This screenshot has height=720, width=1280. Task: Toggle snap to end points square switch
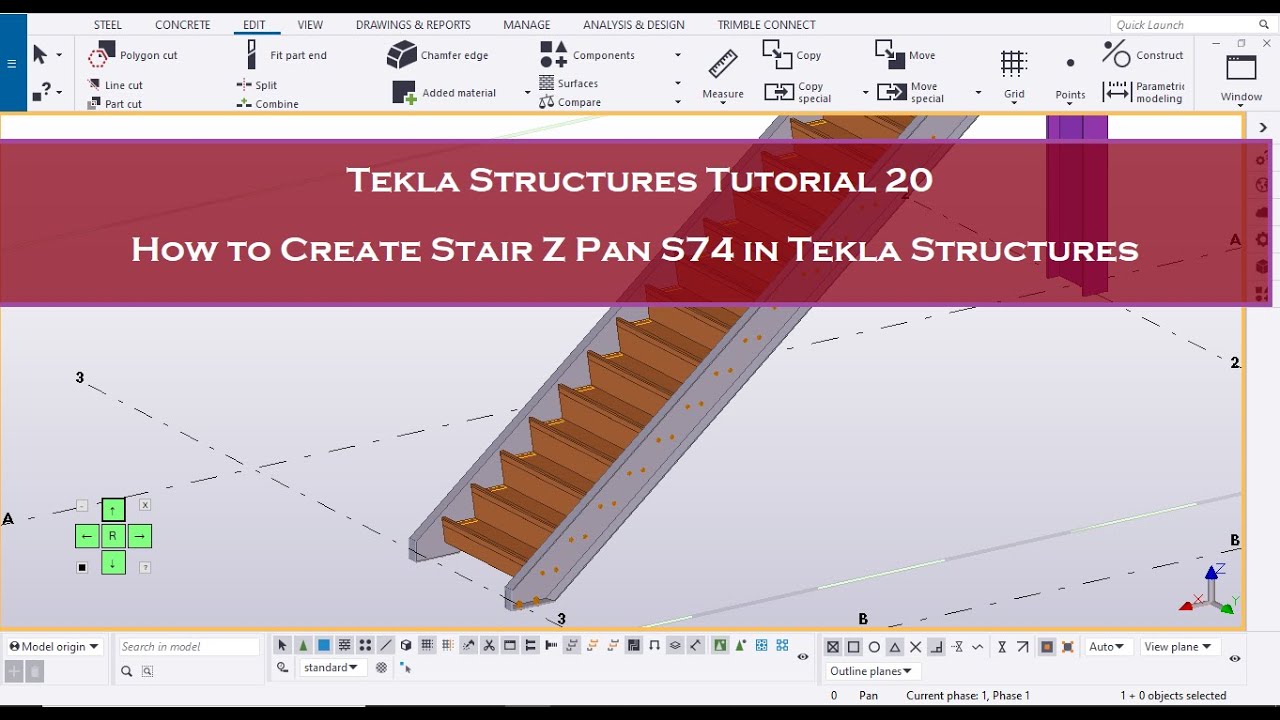(853, 647)
